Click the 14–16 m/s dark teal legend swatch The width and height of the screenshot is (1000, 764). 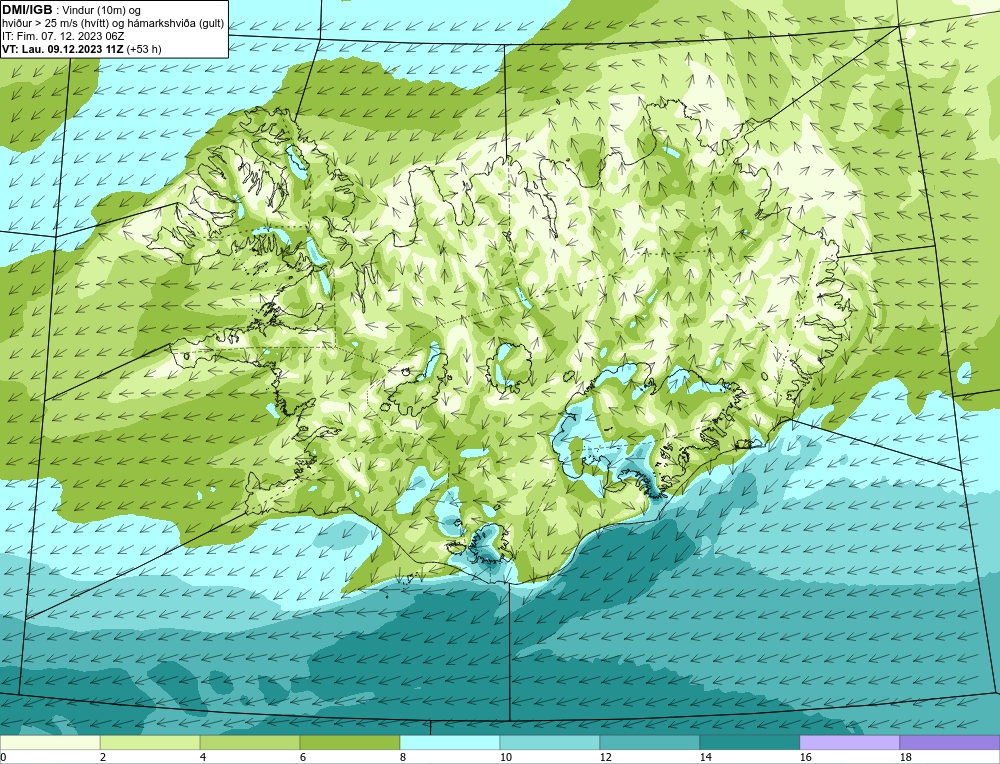750,743
